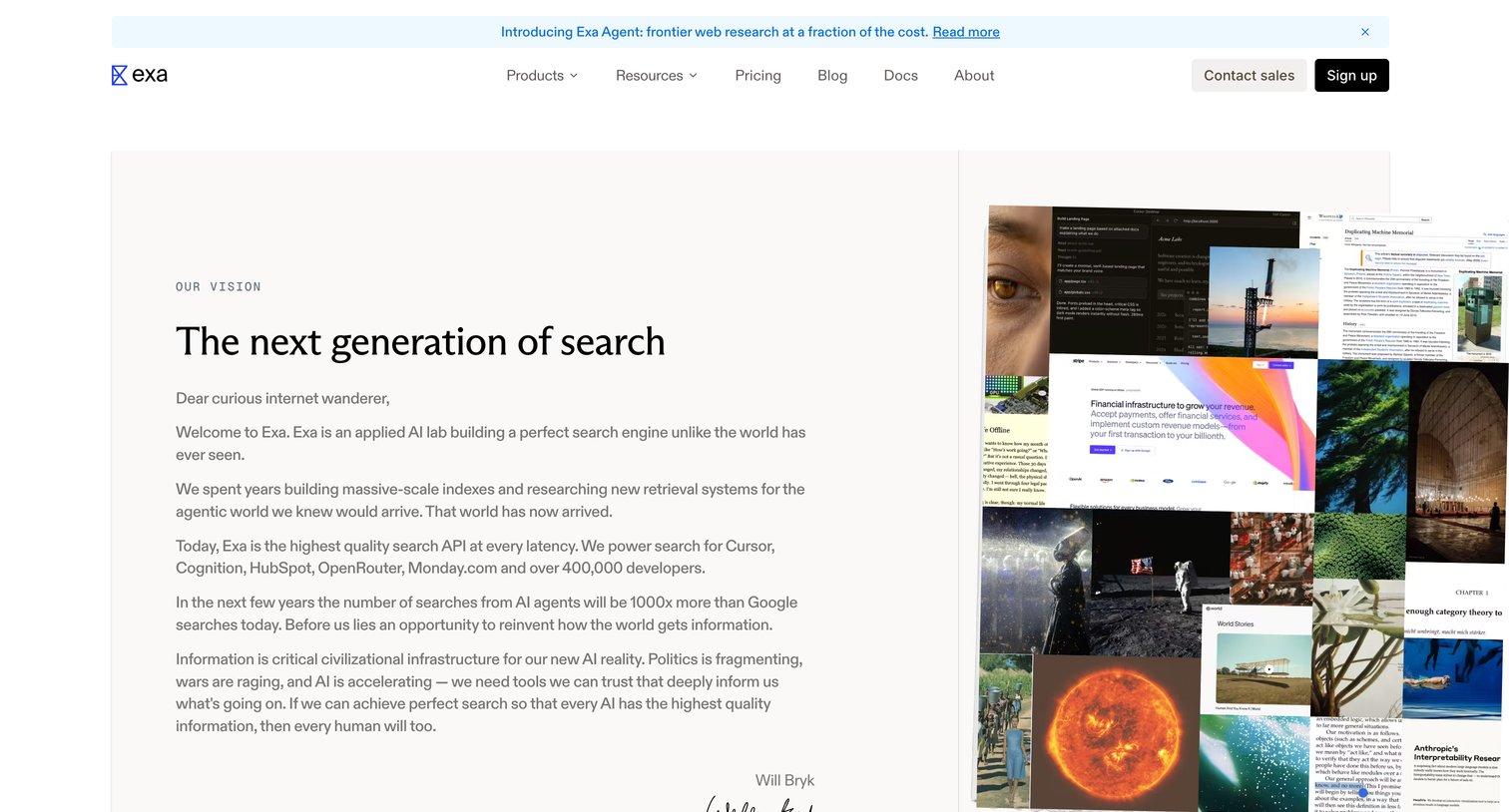This screenshot has width=1509, height=812.
Task: Click the 'The next generation of search' heading
Action: [420, 342]
